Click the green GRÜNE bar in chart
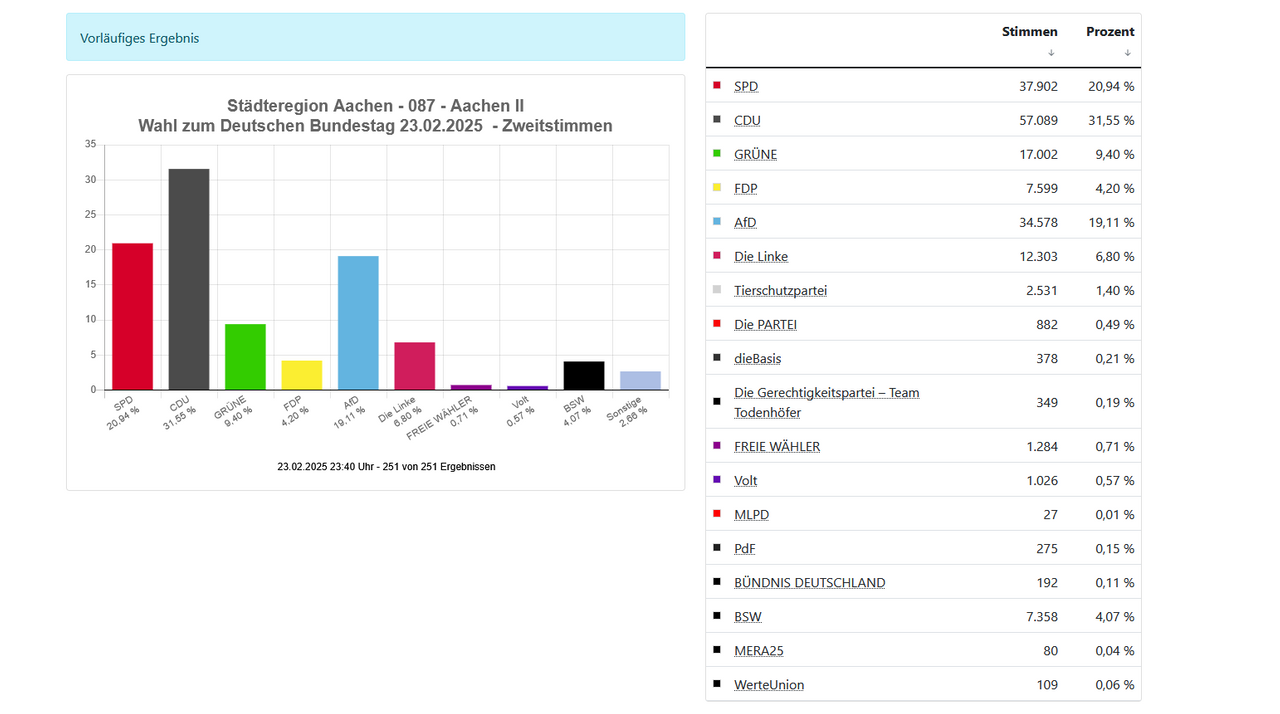Image resolution: width=1280 pixels, height=714 pixels. tap(245, 357)
